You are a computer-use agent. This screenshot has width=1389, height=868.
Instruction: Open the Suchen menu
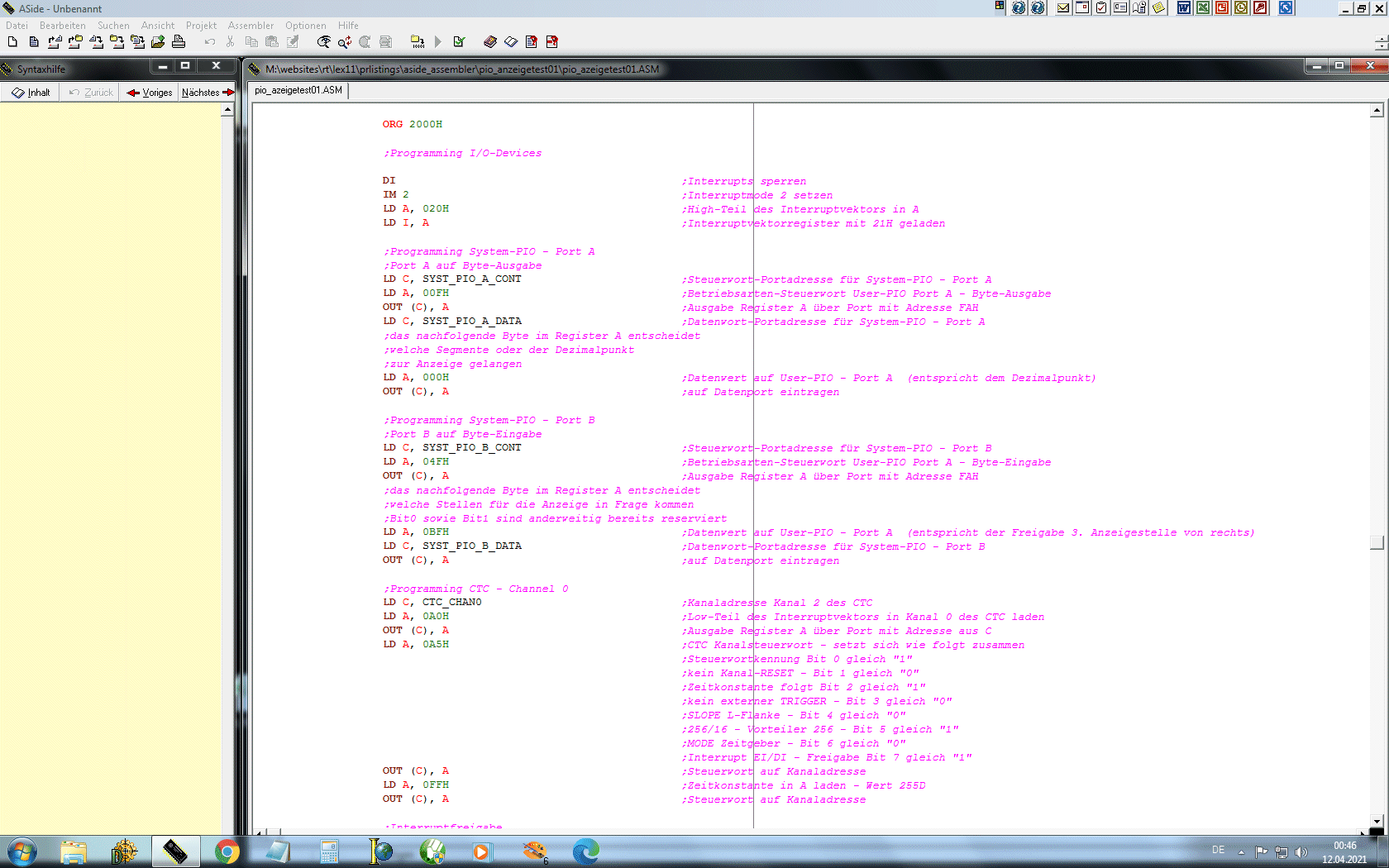point(113,26)
